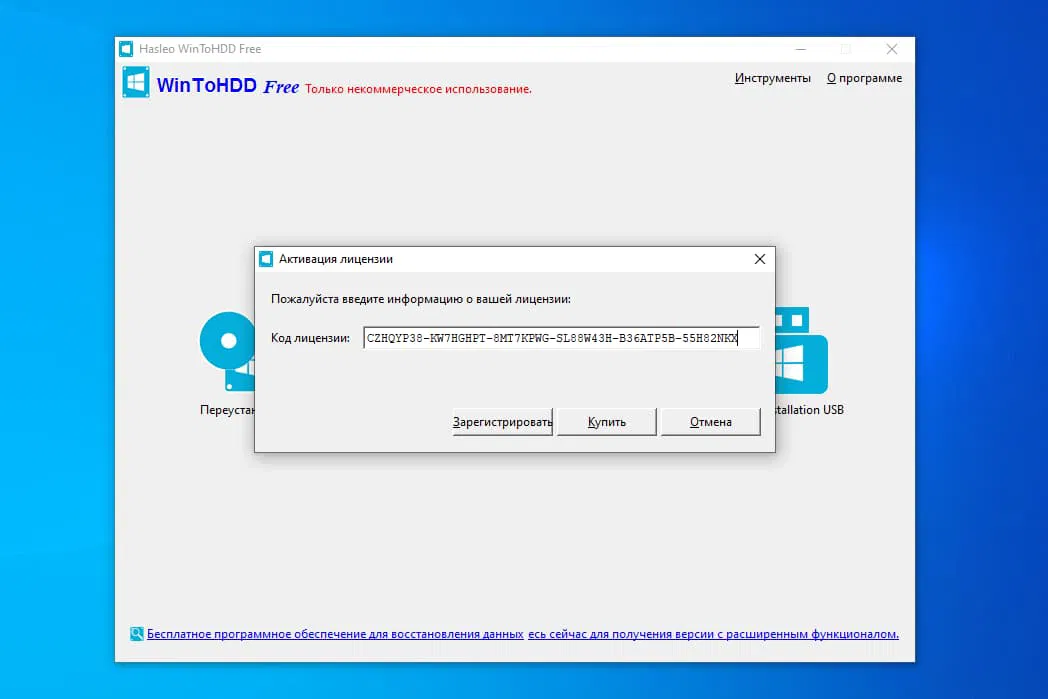Close the Активация лицензии dialog

(x=759, y=258)
